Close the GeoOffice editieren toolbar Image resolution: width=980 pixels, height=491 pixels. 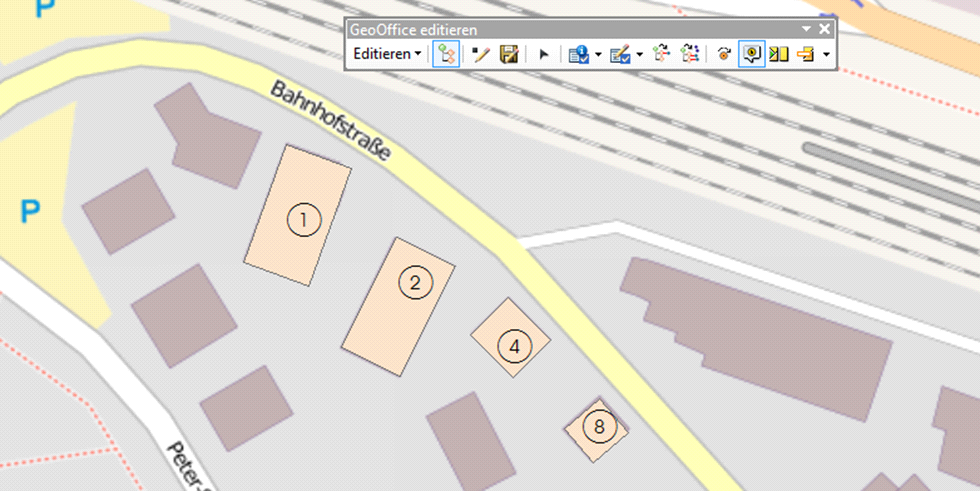[x=825, y=29]
